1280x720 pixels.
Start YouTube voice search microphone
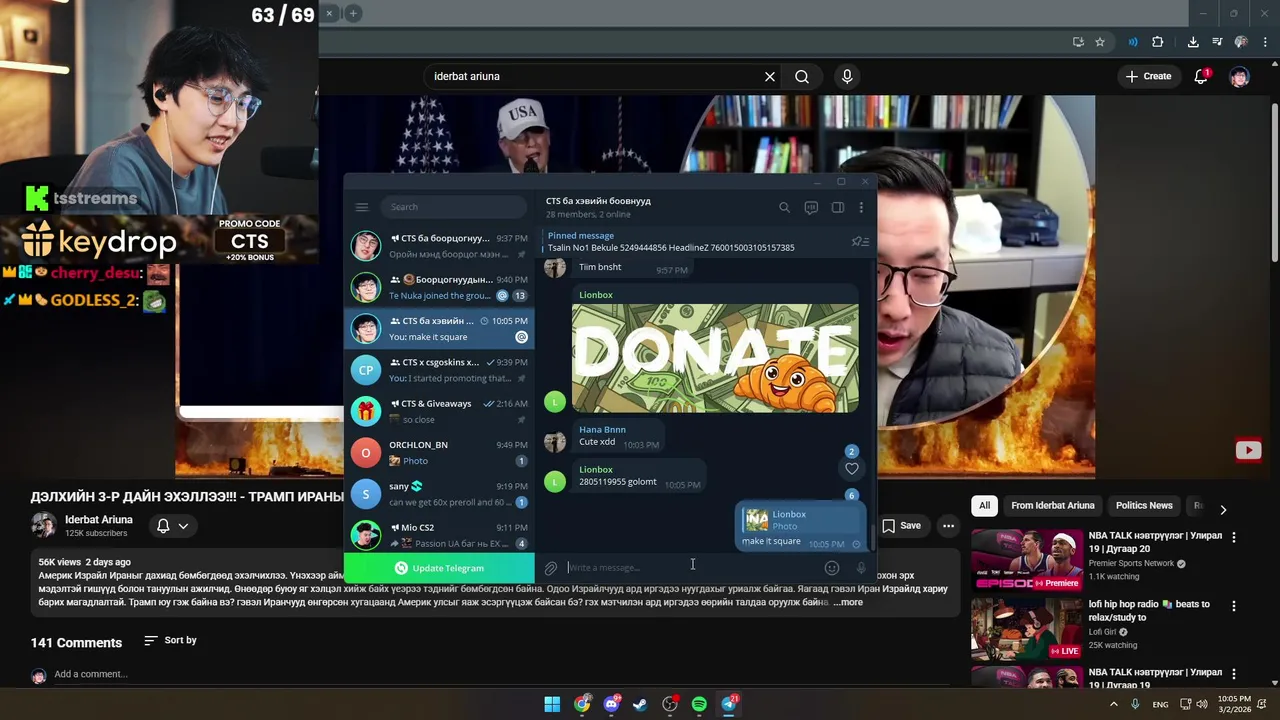(x=847, y=76)
